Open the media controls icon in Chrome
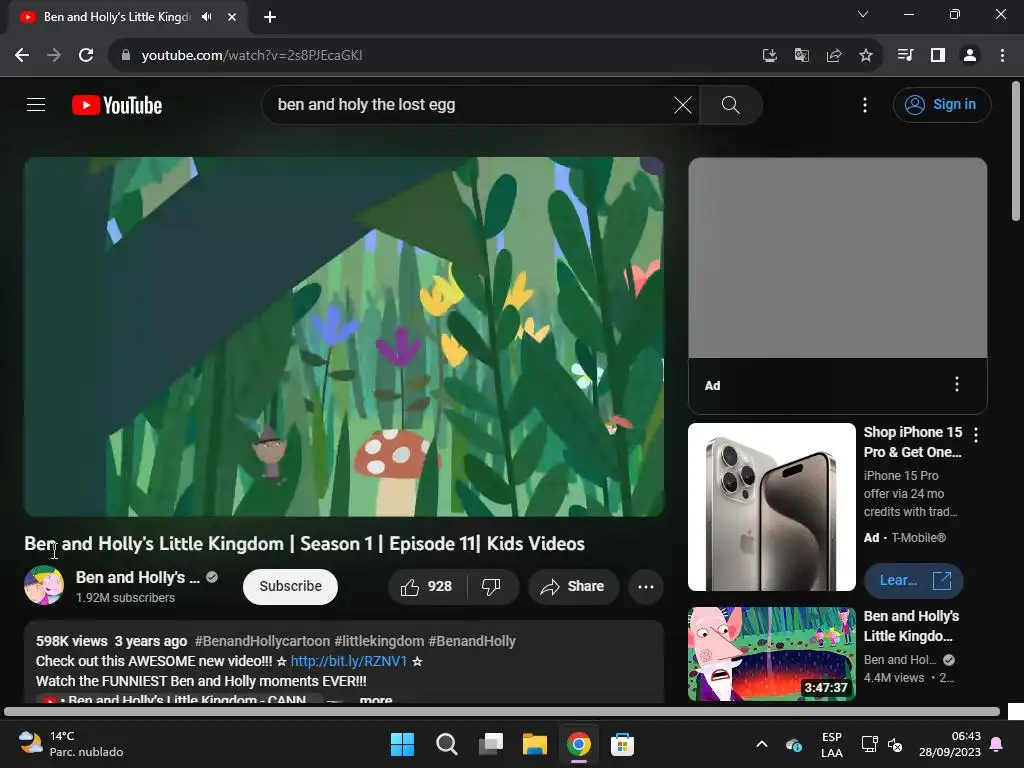This screenshot has width=1024, height=768. [905, 56]
